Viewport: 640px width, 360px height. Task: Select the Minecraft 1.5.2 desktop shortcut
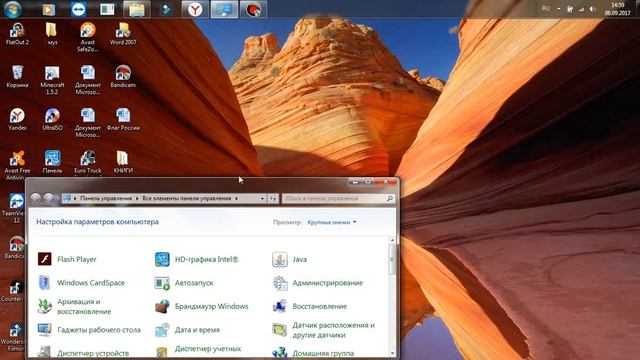click(x=52, y=80)
